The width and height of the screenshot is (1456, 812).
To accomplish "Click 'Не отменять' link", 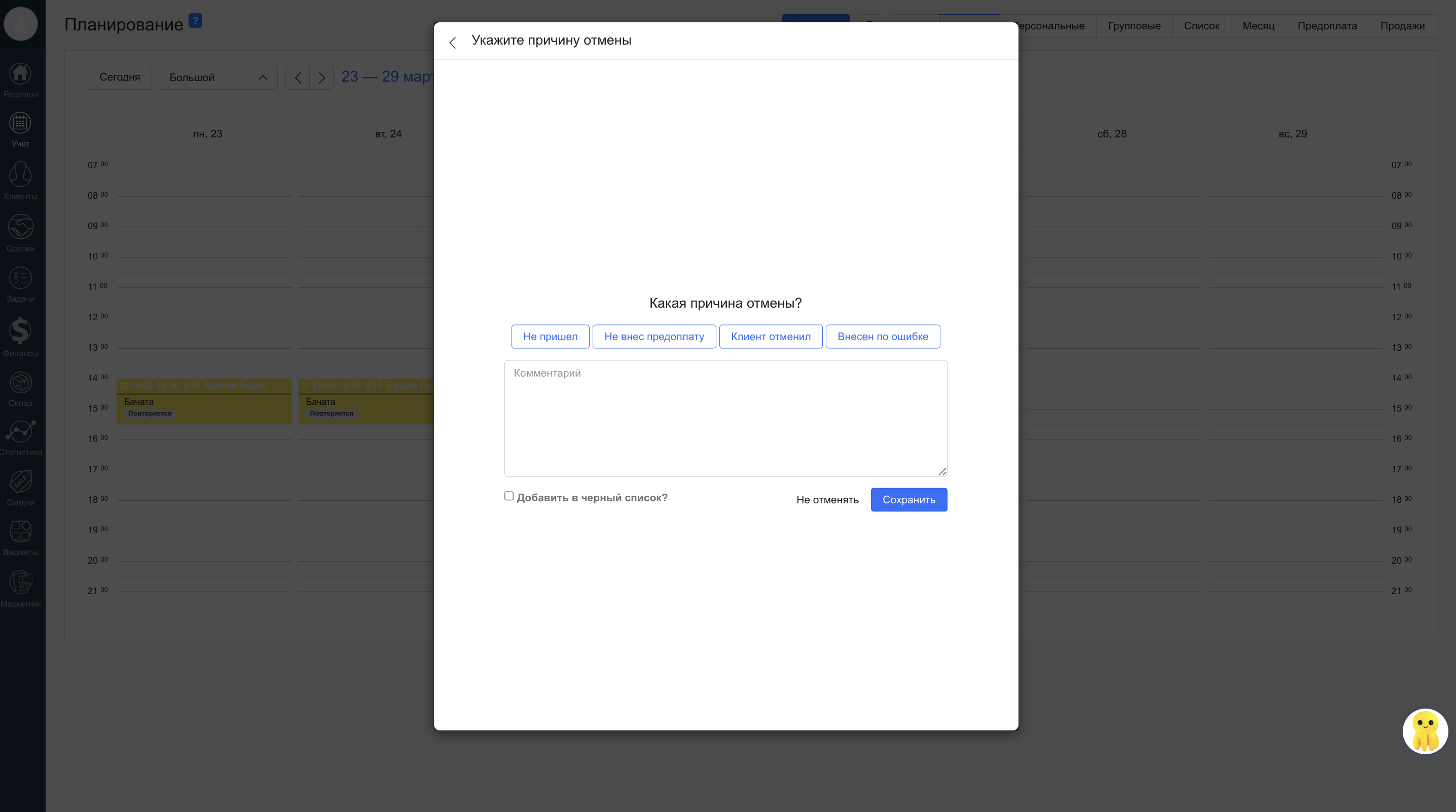I will (827, 500).
